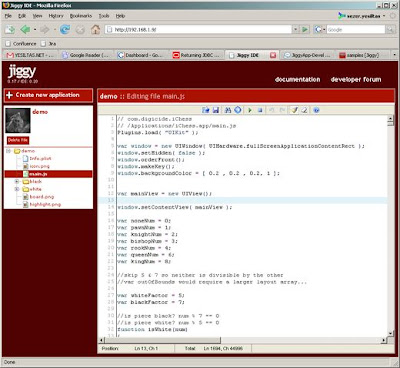
Task: Go to the Firefox home page icon
Action: 96,30
